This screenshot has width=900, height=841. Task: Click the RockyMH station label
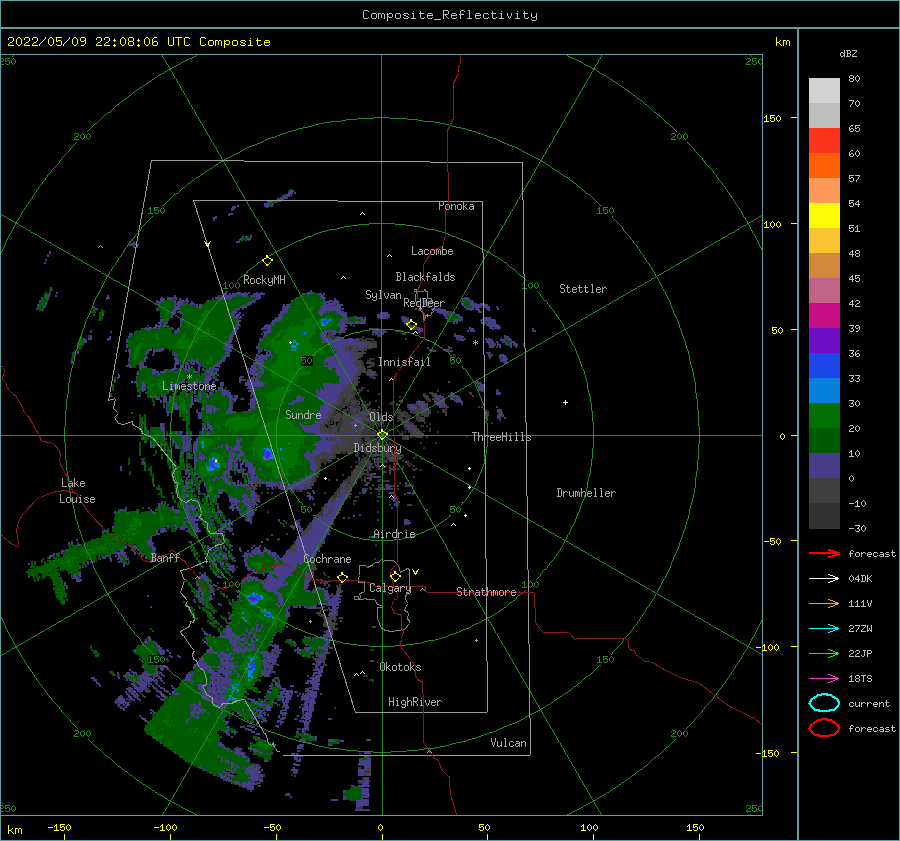coord(264,280)
